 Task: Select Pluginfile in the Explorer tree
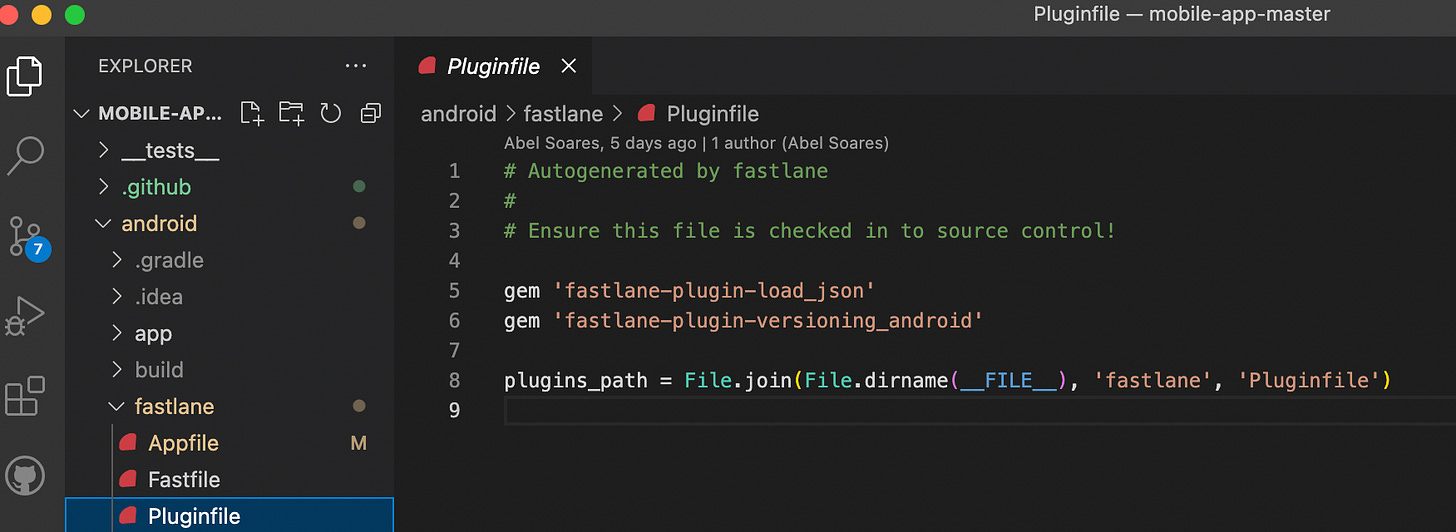pyautogui.click(x=229, y=516)
